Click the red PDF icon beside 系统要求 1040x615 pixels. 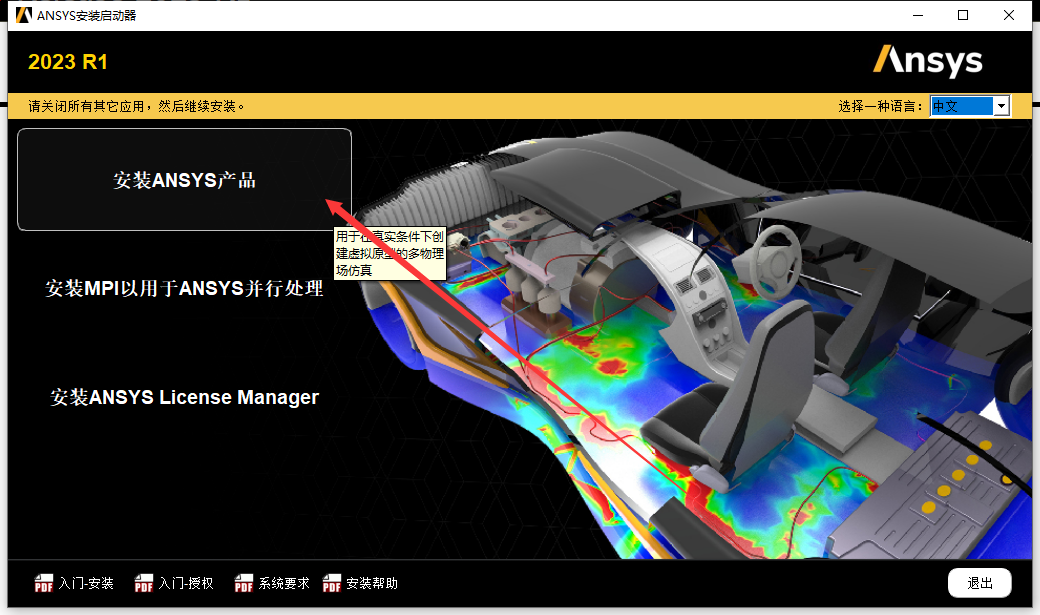coord(243,583)
